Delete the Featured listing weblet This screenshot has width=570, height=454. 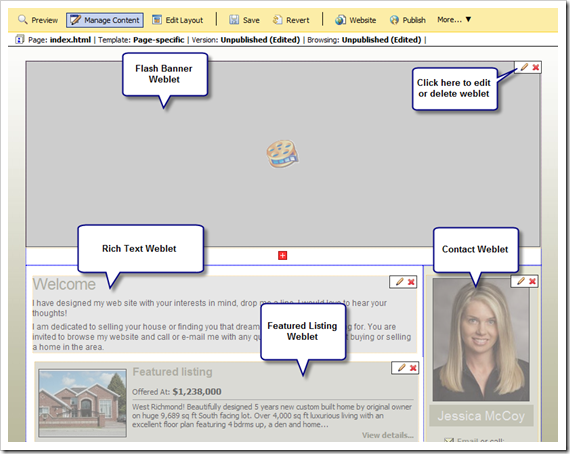[x=413, y=368]
